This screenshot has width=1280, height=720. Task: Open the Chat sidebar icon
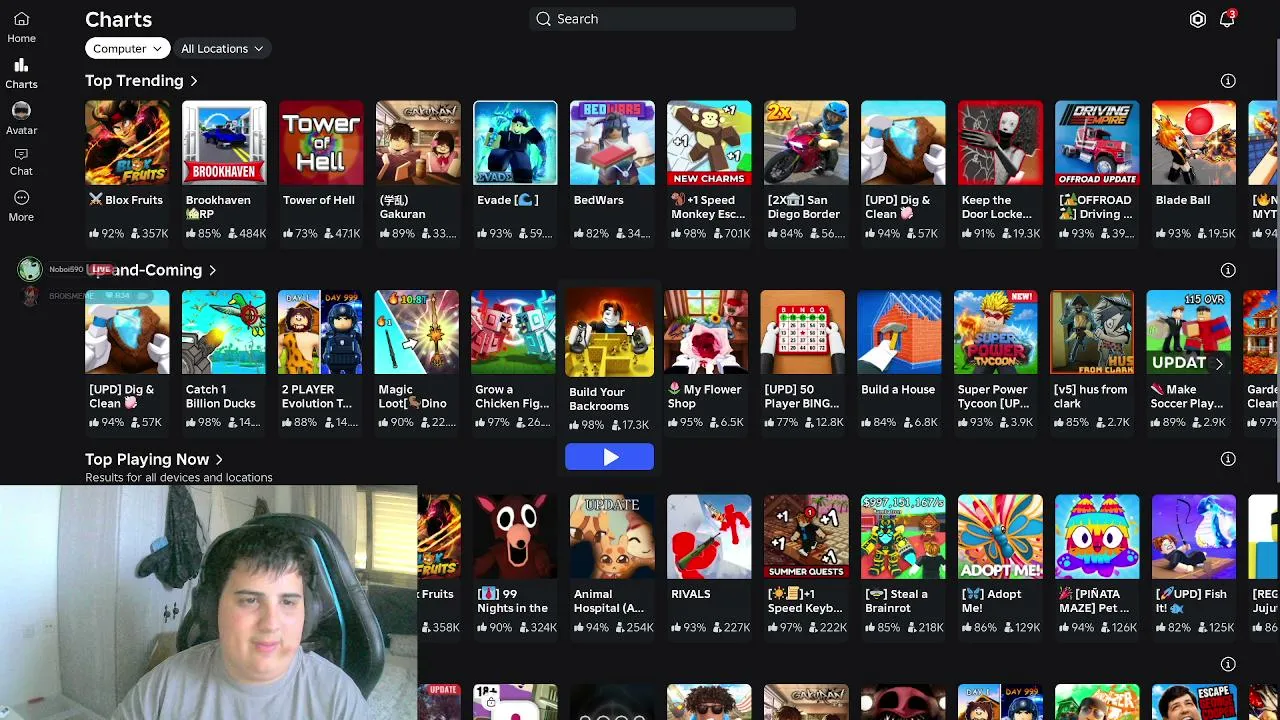point(21,154)
